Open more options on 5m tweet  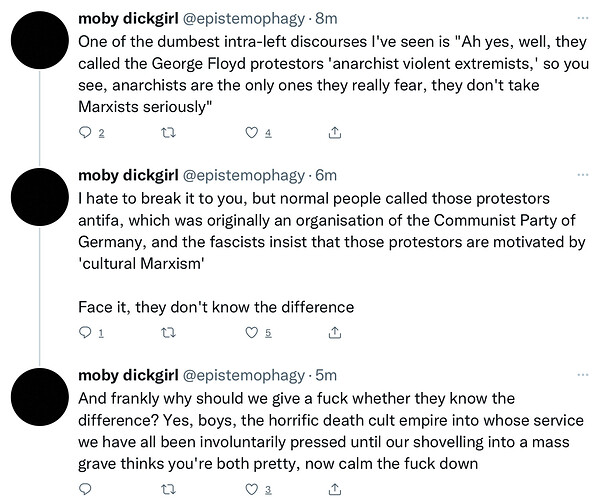582,375
